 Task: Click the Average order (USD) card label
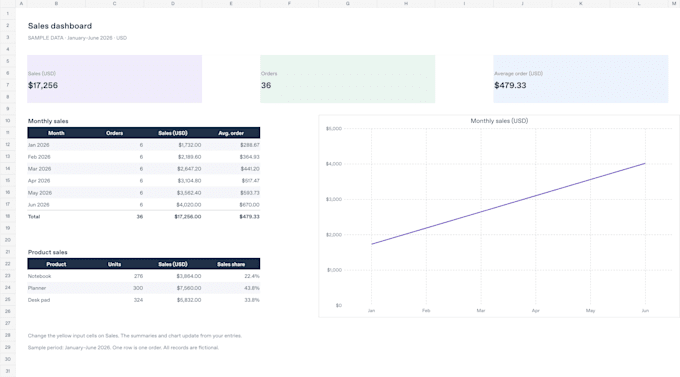click(x=518, y=73)
